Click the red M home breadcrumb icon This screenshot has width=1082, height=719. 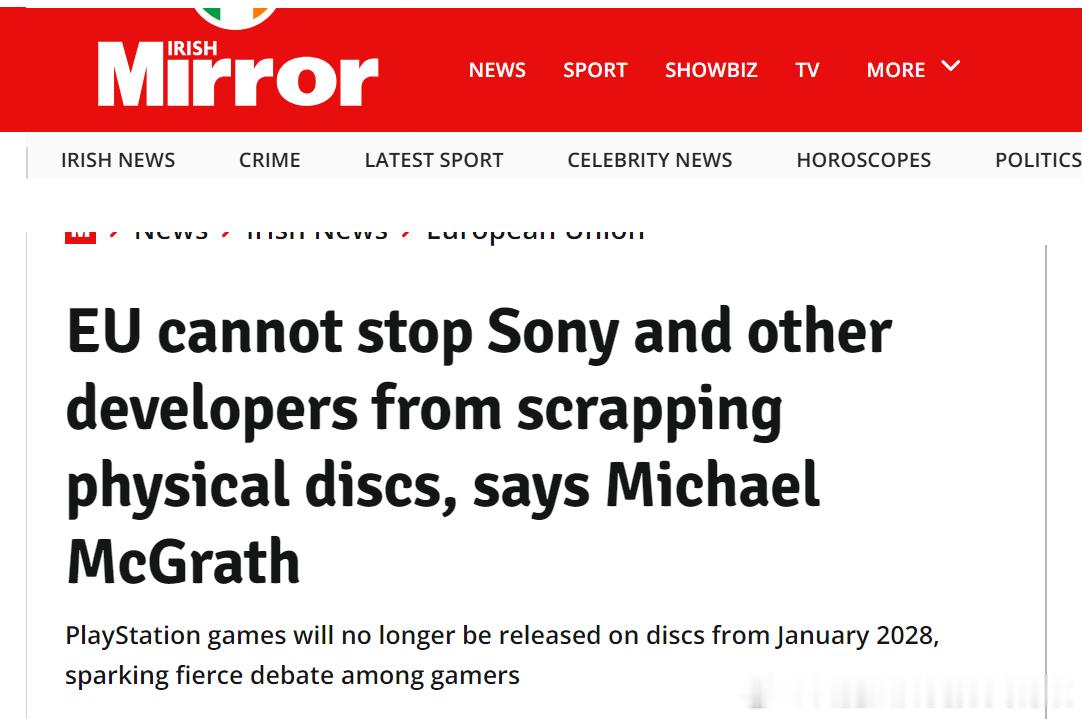pos(80,237)
